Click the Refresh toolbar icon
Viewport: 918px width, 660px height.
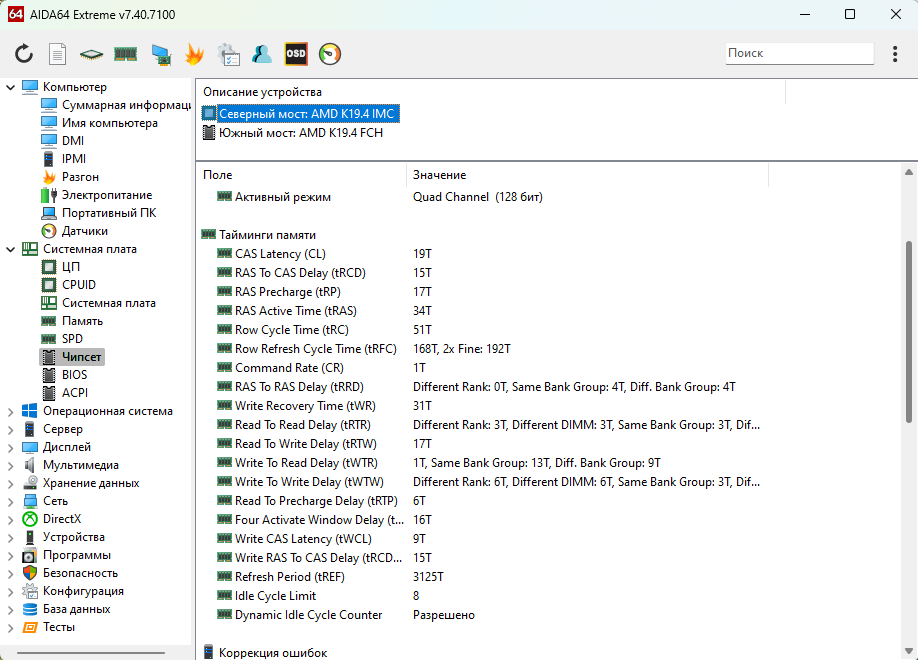click(23, 54)
